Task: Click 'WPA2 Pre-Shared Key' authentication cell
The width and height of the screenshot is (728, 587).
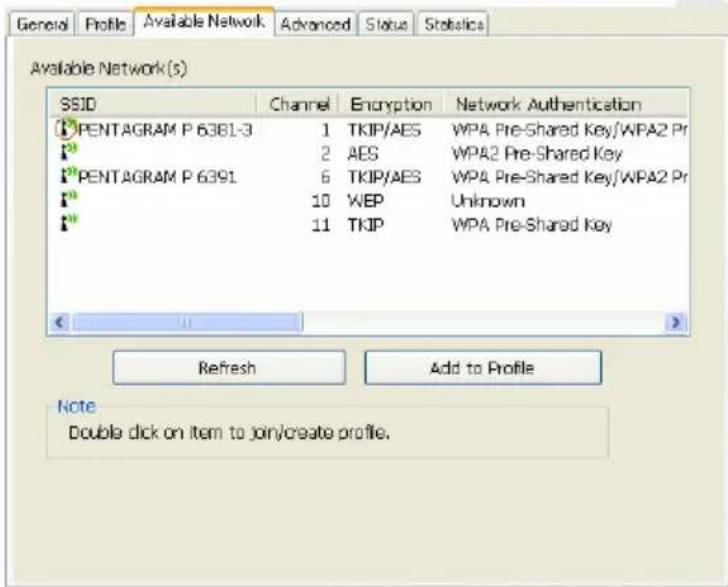Action: pyautogui.click(x=537, y=154)
